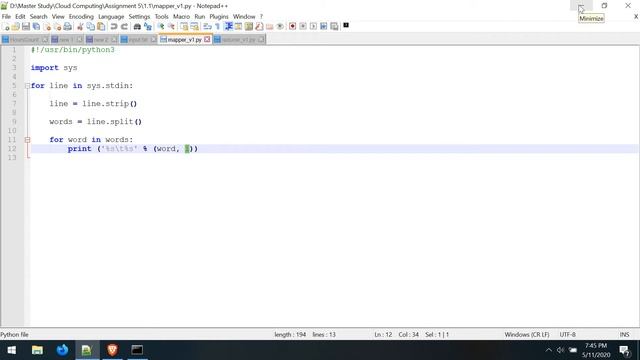The height and width of the screenshot is (360, 640).
Task: Open the Tools menu
Action: click(x=161, y=17)
